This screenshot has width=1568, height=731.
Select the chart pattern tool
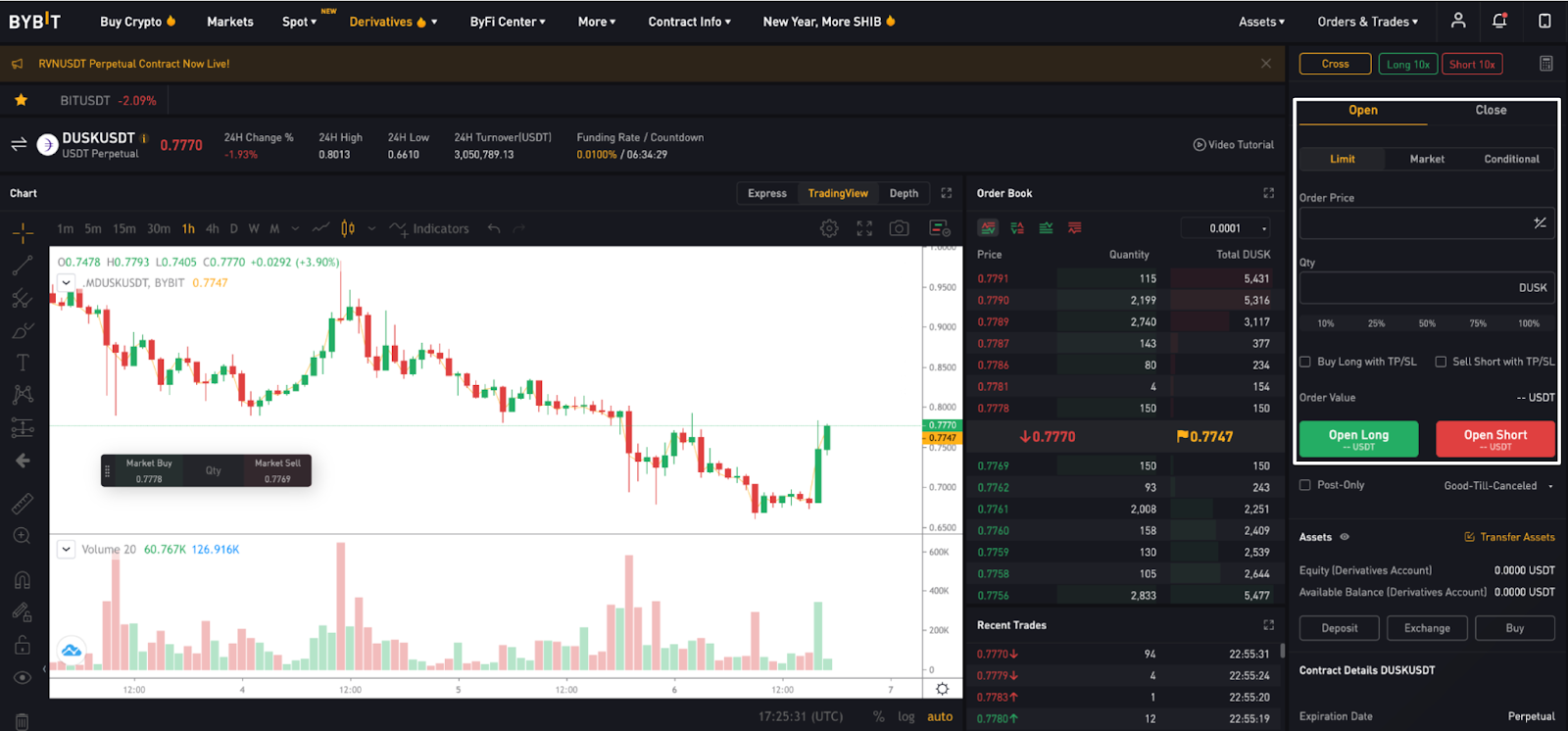pyautogui.click(x=23, y=395)
